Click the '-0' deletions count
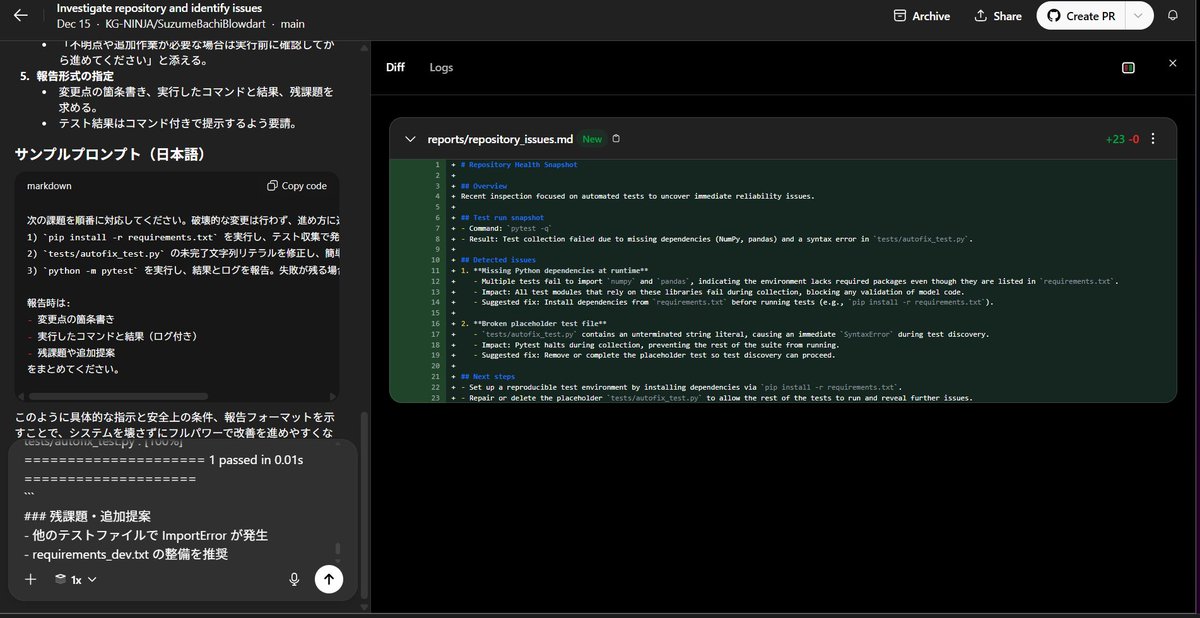The width and height of the screenshot is (1200, 618). [1134, 139]
